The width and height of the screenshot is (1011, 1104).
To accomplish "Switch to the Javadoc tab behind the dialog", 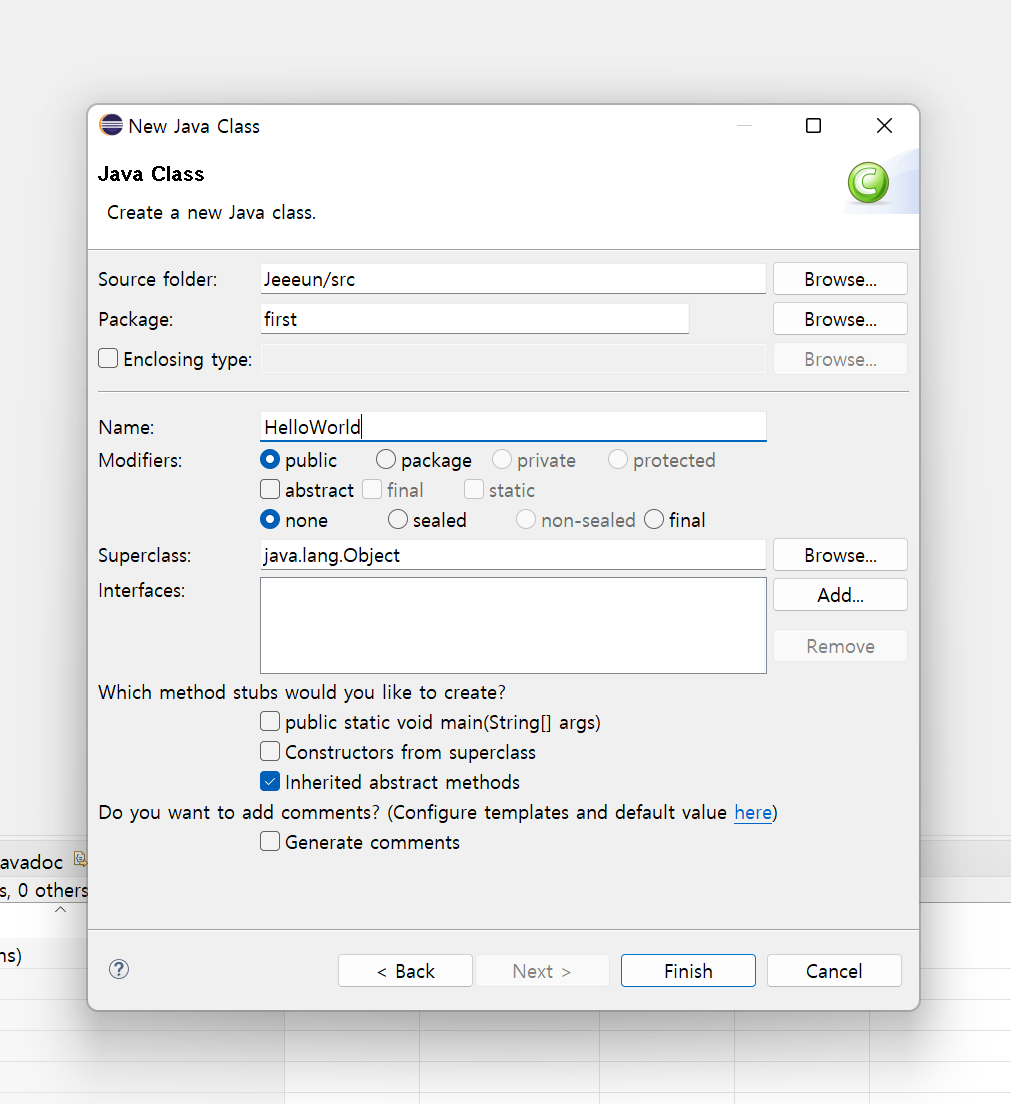I will [32, 862].
